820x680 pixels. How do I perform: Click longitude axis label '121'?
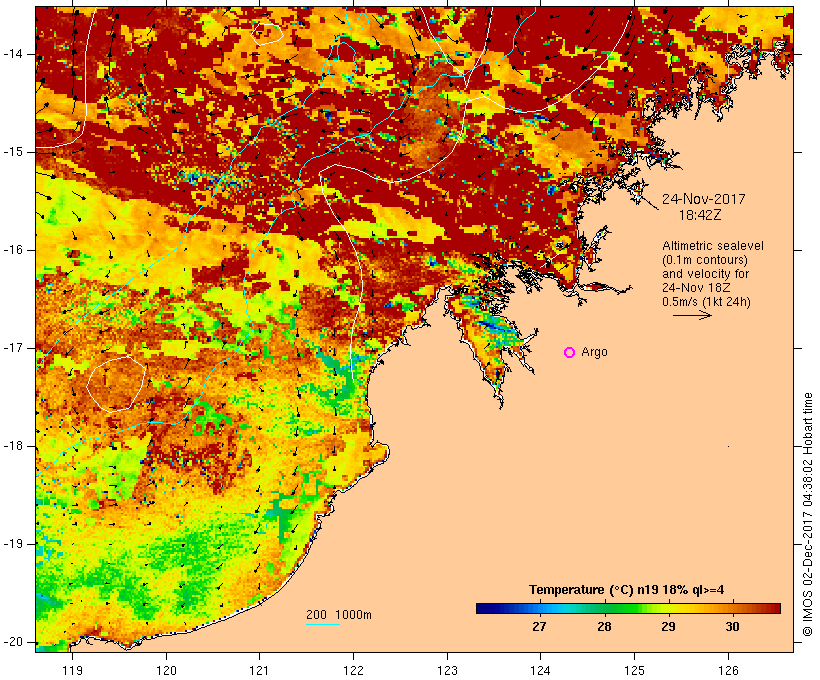[x=259, y=671]
